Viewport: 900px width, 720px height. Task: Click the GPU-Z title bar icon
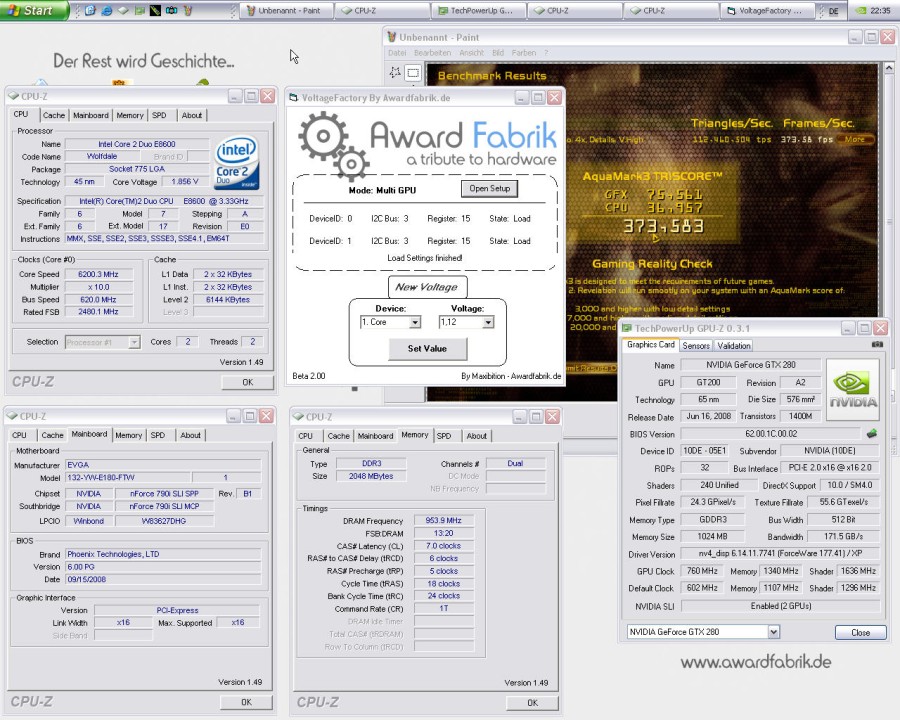(627, 328)
